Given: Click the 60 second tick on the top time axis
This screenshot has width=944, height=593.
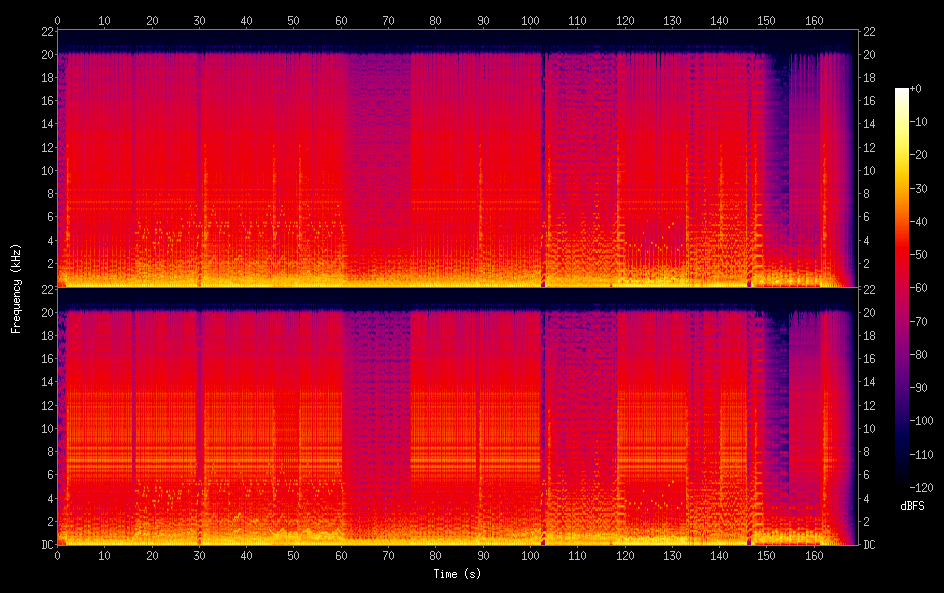Looking at the screenshot, I should point(340,19).
